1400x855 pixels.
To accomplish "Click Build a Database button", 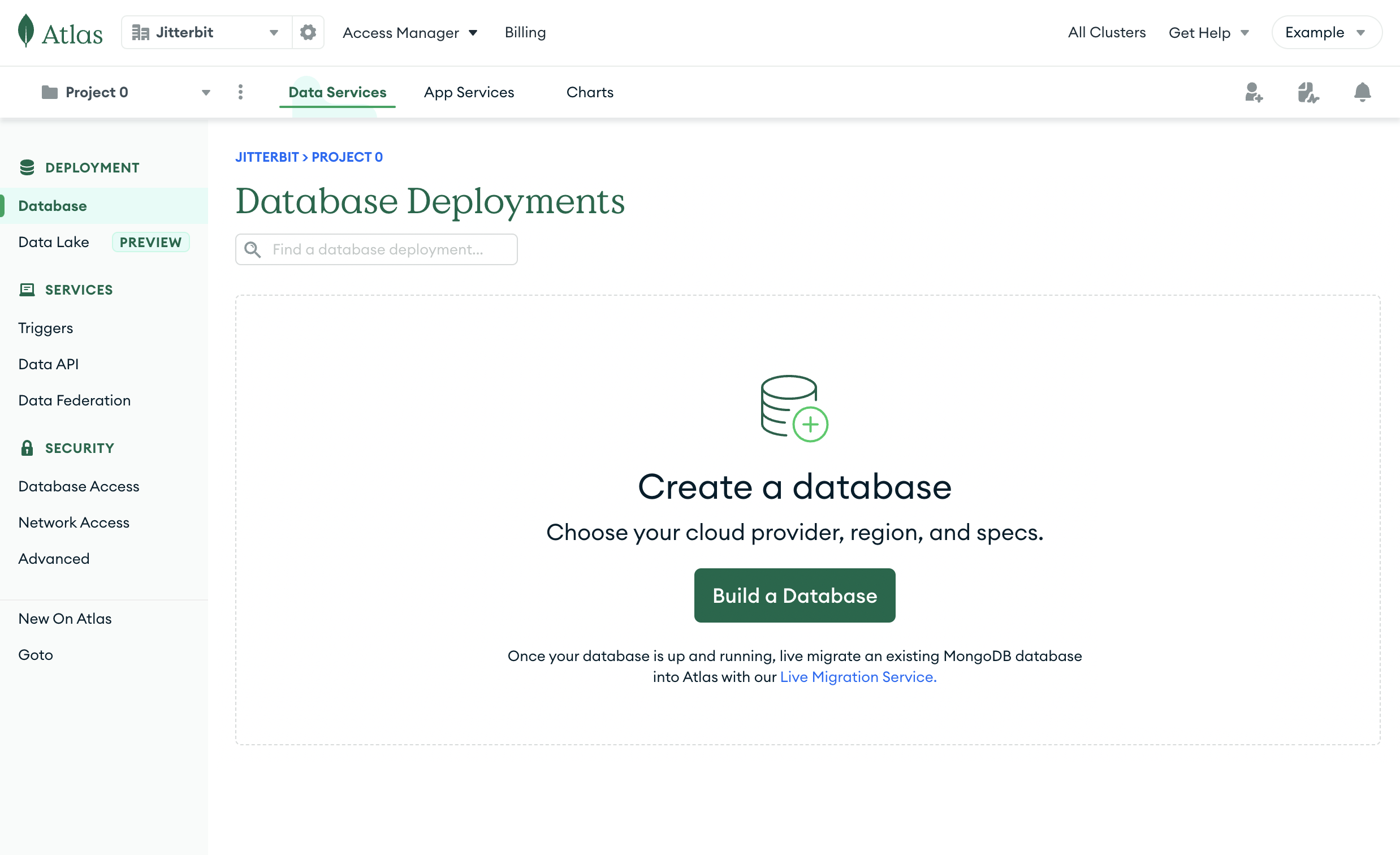I will [794, 594].
